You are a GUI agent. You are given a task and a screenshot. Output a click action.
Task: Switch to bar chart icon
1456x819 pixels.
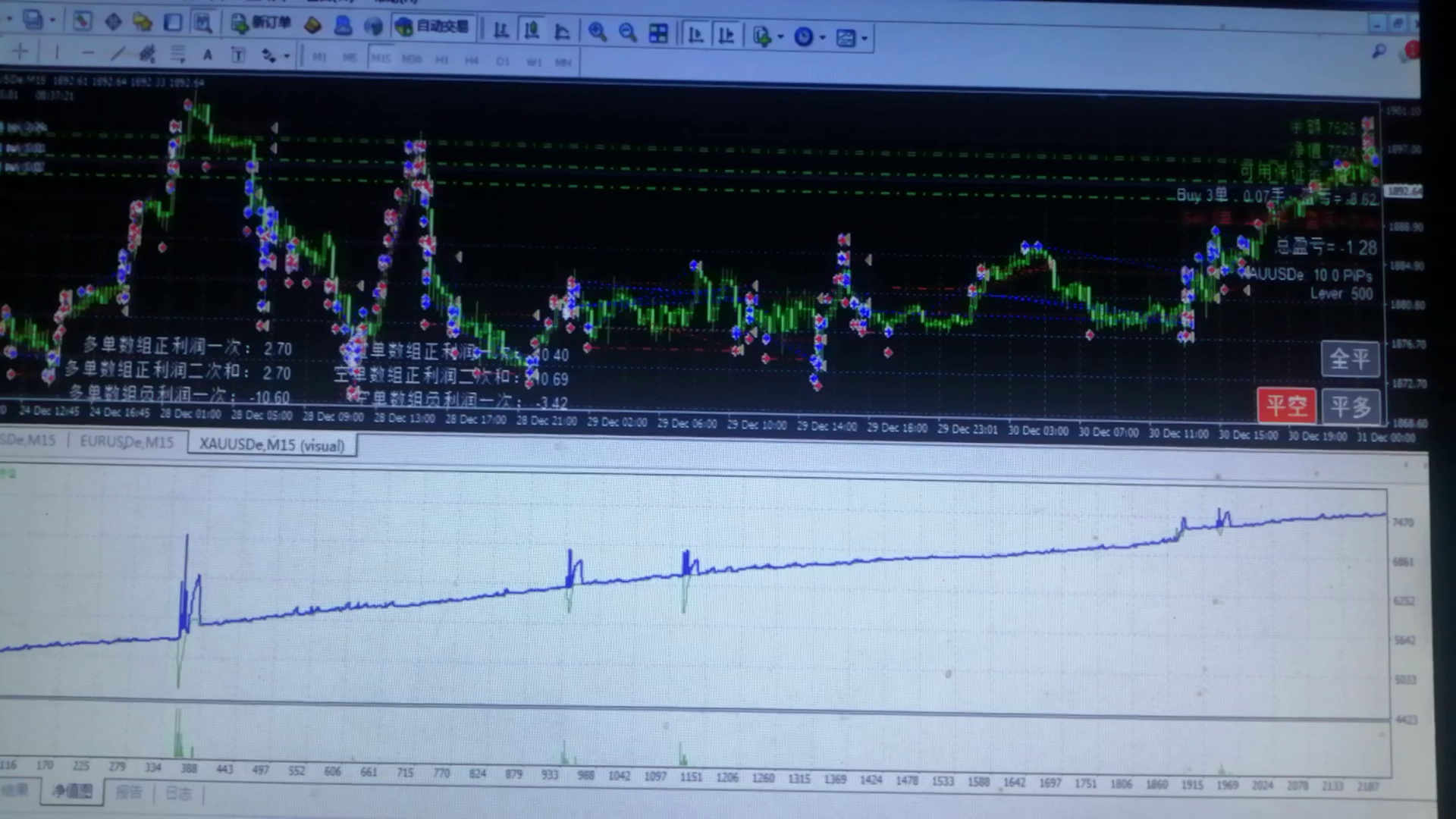(501, 31)
